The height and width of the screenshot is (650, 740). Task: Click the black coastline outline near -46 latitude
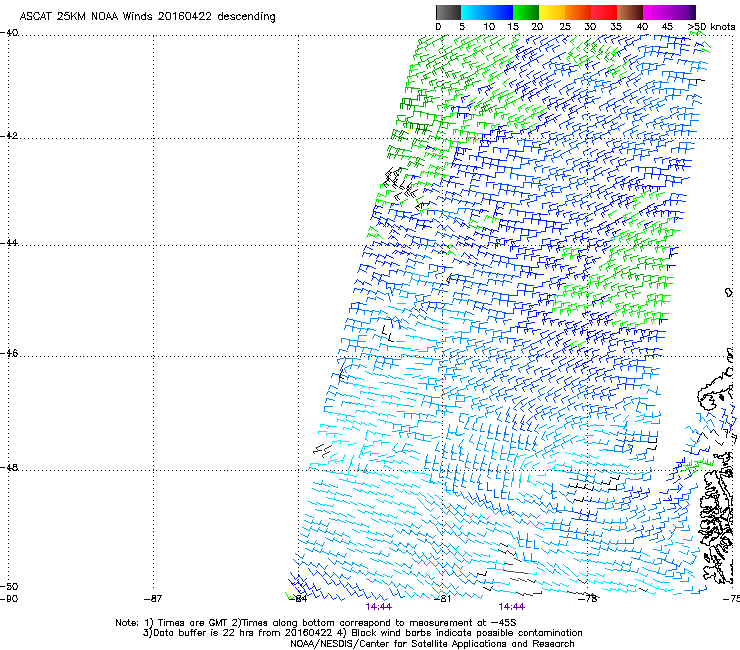coord(717,388)
